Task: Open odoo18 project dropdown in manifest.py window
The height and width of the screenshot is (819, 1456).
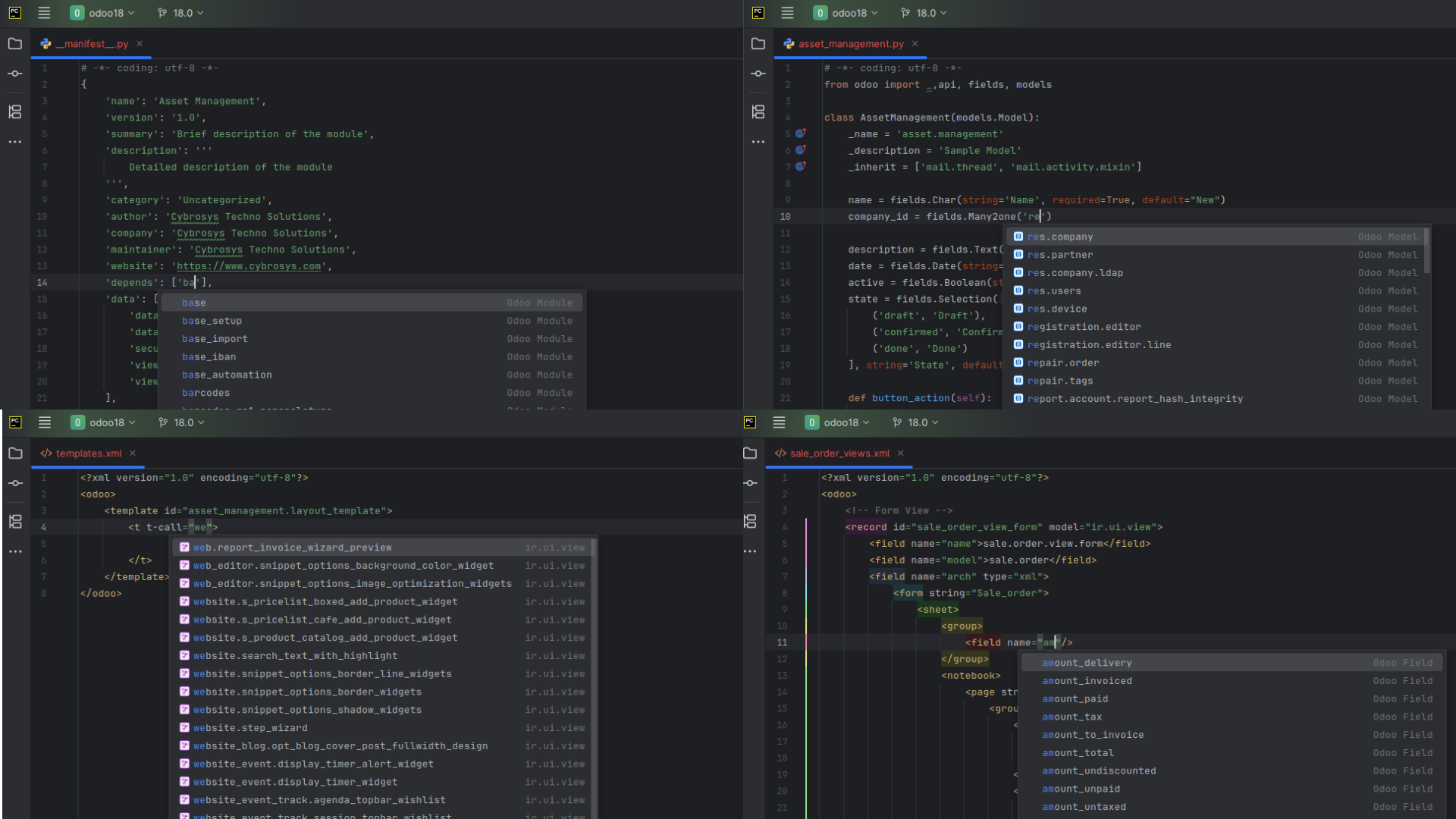Action: click(x=102, y=13)
